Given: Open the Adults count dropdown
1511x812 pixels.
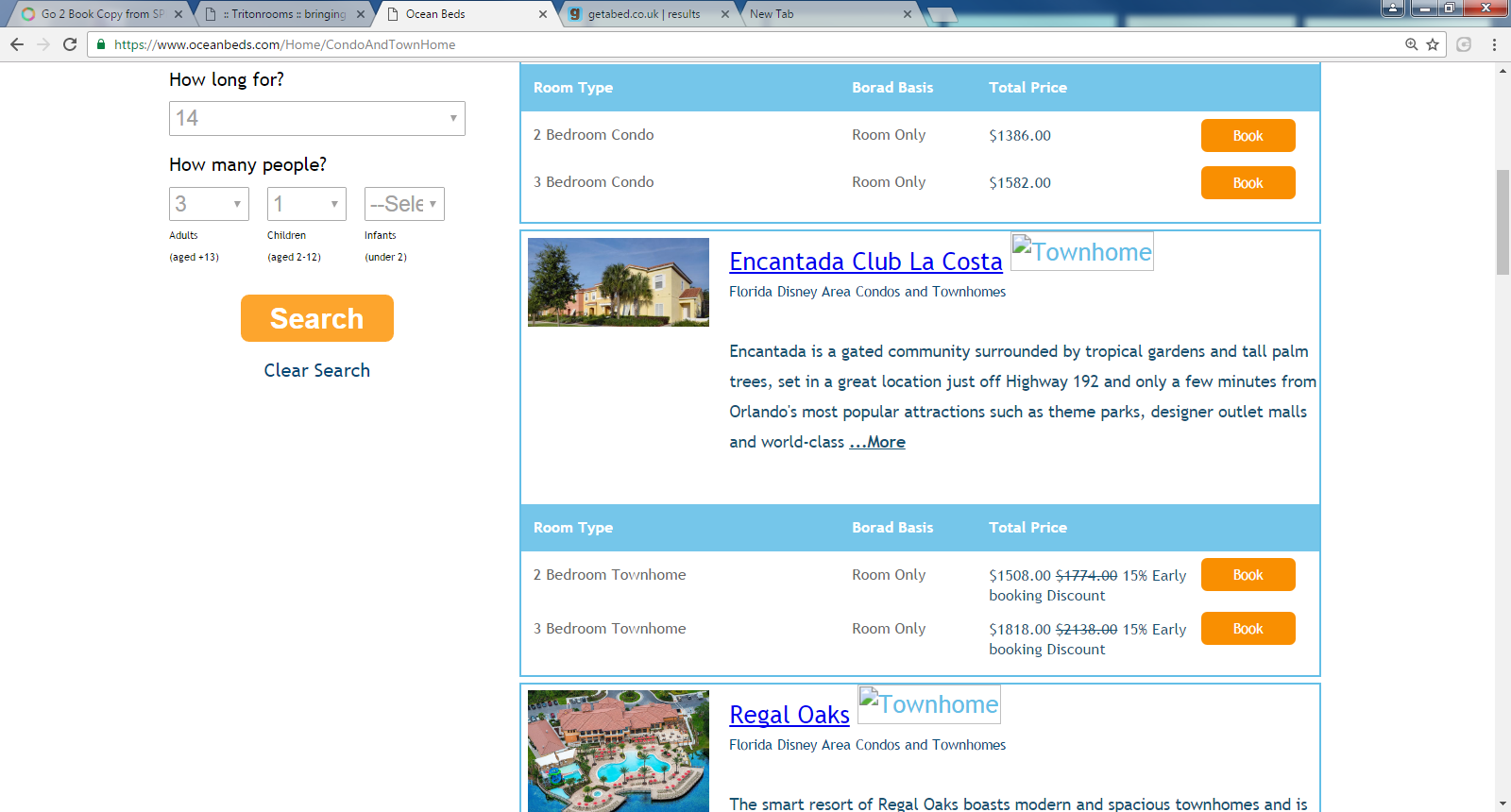Looking at the screenshot, I should [x=209, y=204].
